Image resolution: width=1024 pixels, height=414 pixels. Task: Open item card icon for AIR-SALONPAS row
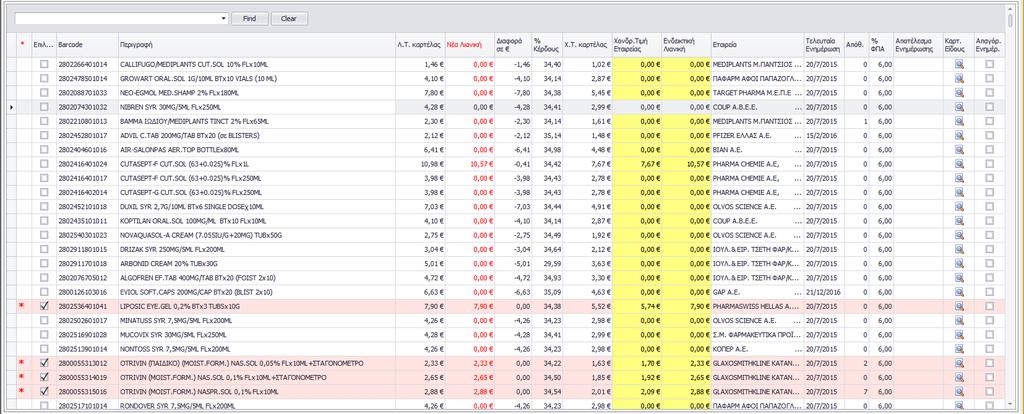coord(959,150)
